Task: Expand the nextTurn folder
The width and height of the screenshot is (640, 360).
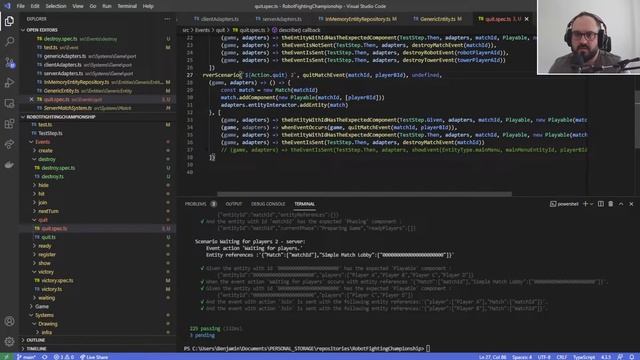Action: point(48,211)
